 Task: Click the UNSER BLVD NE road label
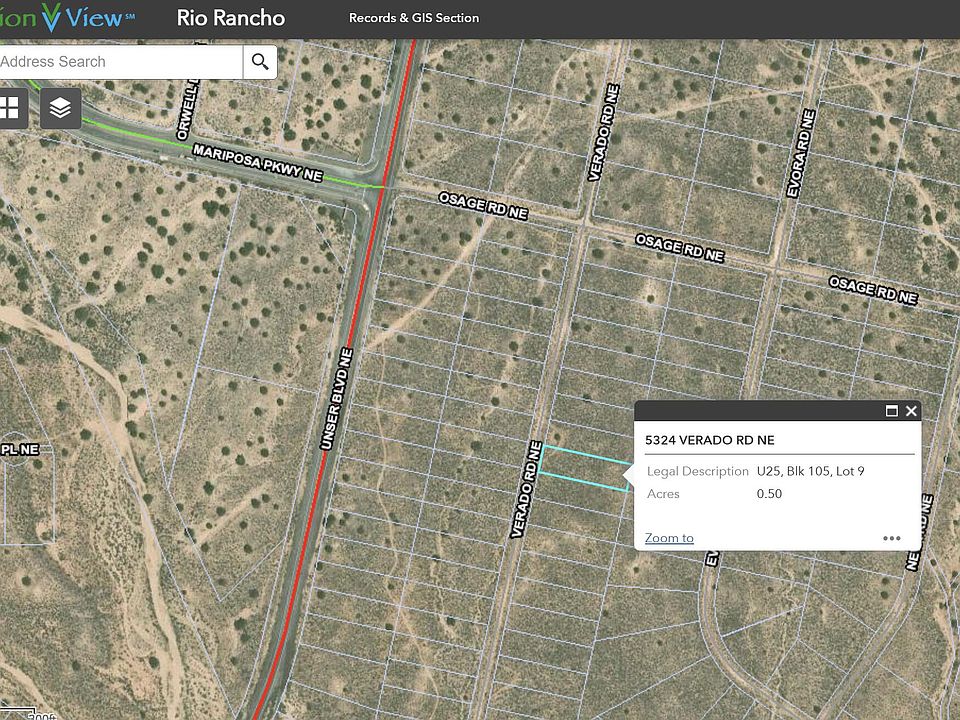click(x=337, y=399)
